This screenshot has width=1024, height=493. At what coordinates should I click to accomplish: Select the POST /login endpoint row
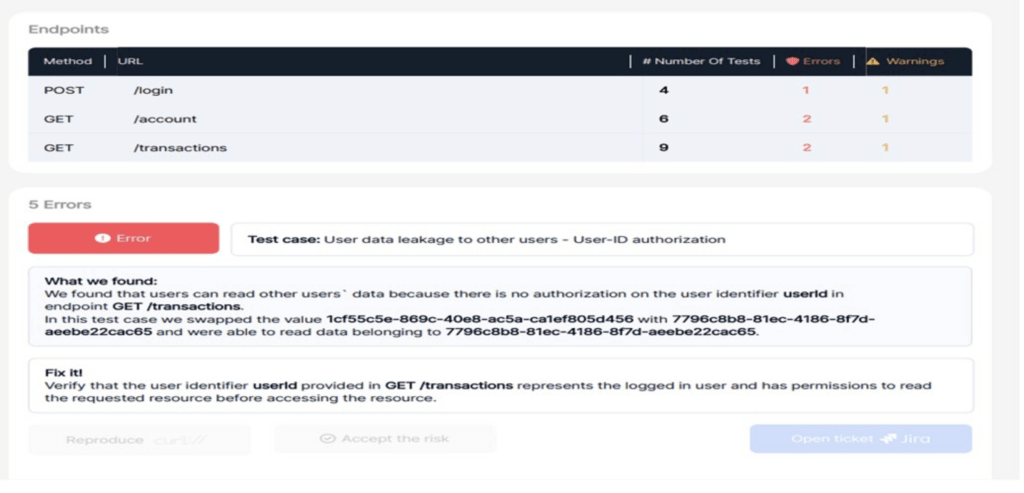pyautogui.click(x=300, y=91)
